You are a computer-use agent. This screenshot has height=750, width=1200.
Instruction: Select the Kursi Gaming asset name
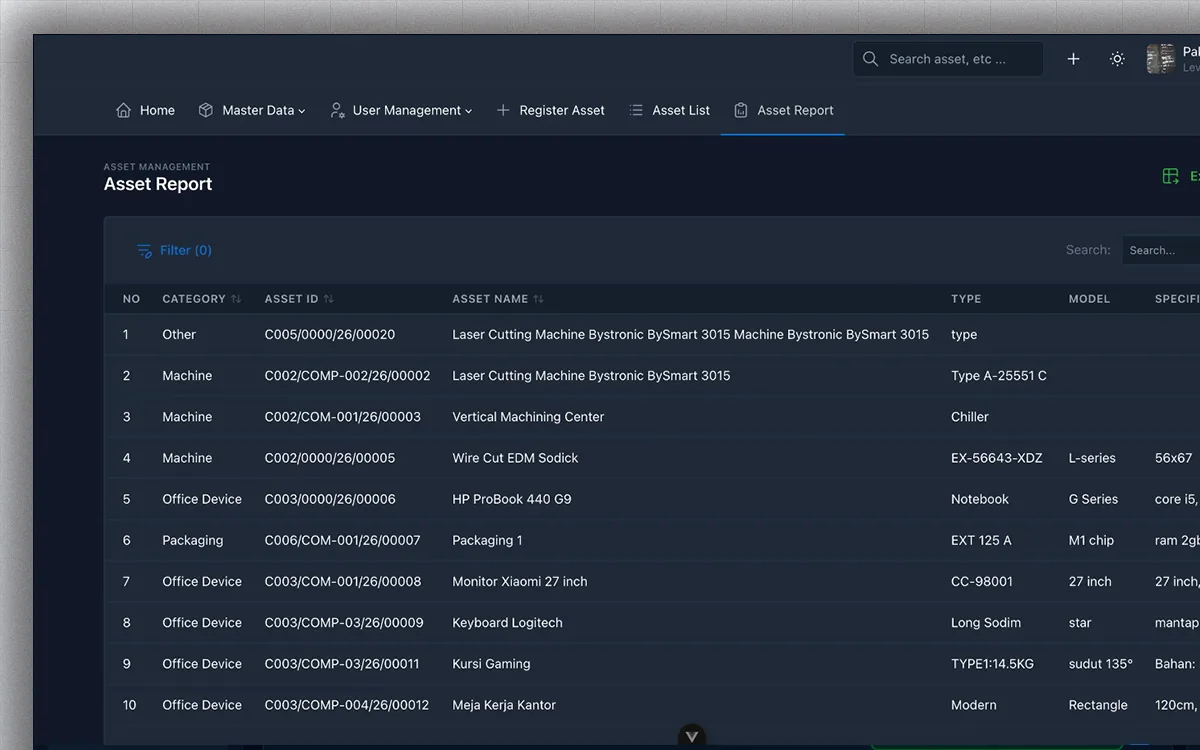pyautogui.click(x=491, y=663)
